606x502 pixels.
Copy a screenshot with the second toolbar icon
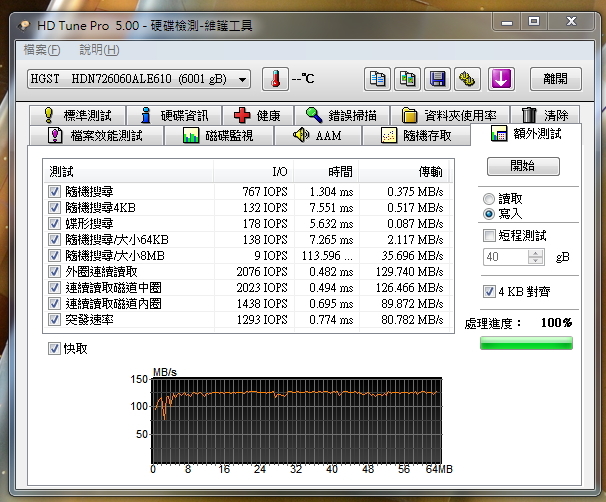tap(407, 79)
